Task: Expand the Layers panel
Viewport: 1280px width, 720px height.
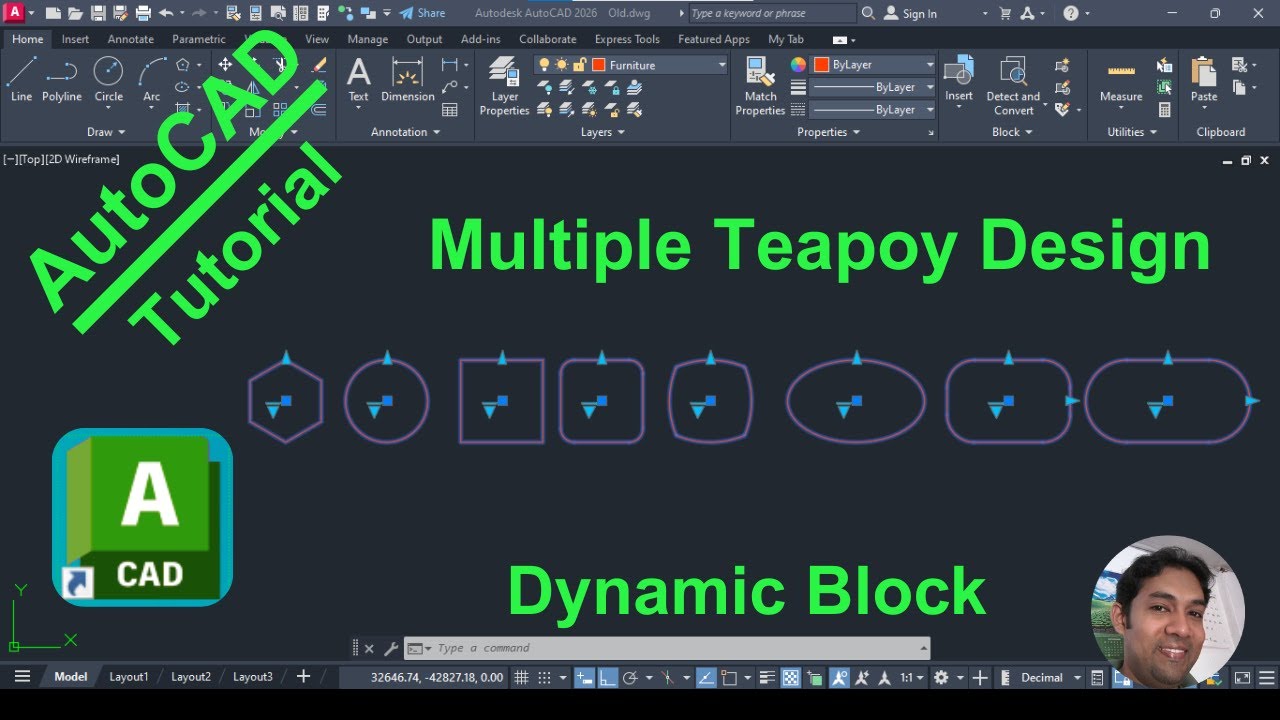Action: click(603, 132)
